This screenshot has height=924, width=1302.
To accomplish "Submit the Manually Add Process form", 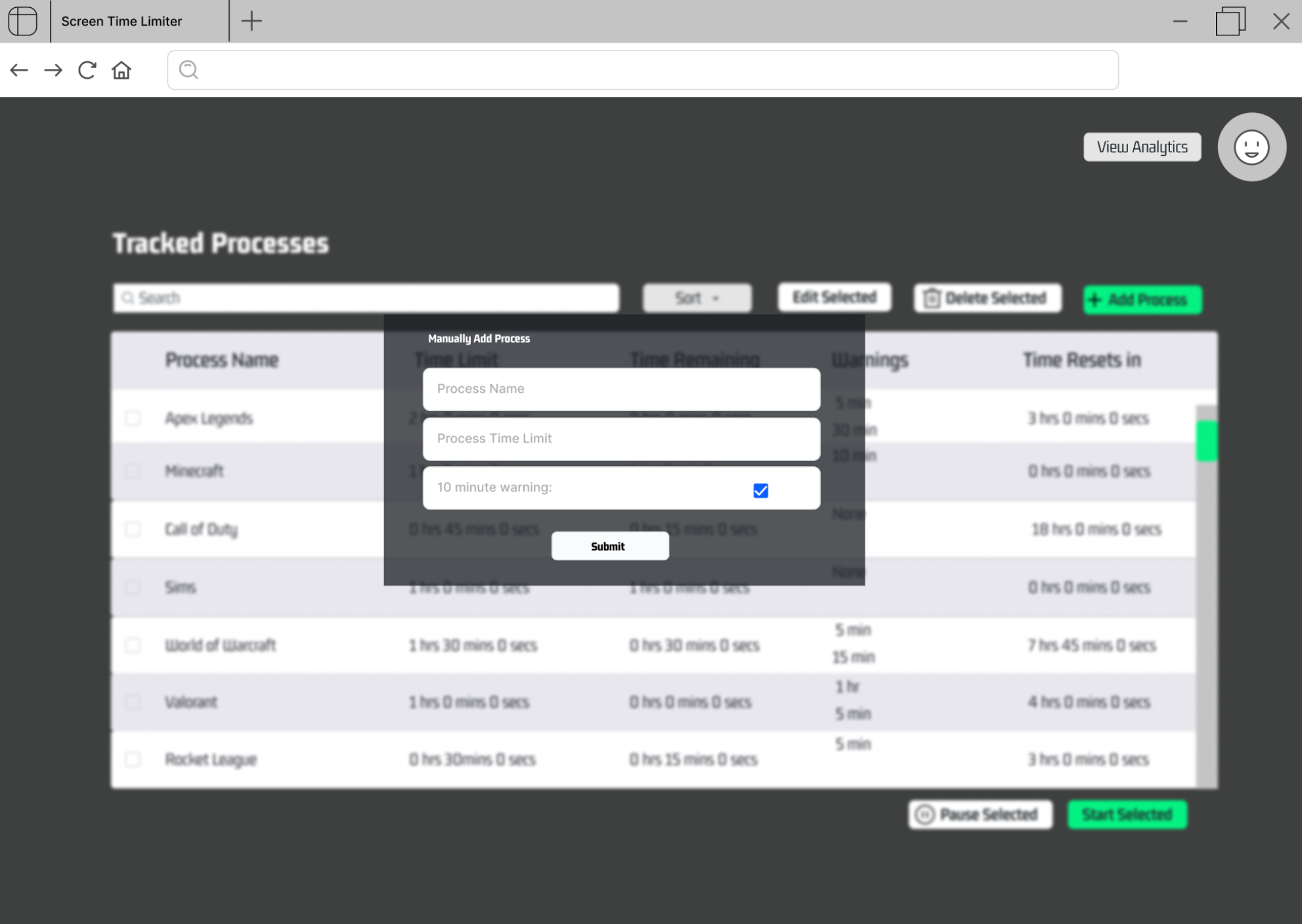I will pyautogui.click(x=610, y=546).
